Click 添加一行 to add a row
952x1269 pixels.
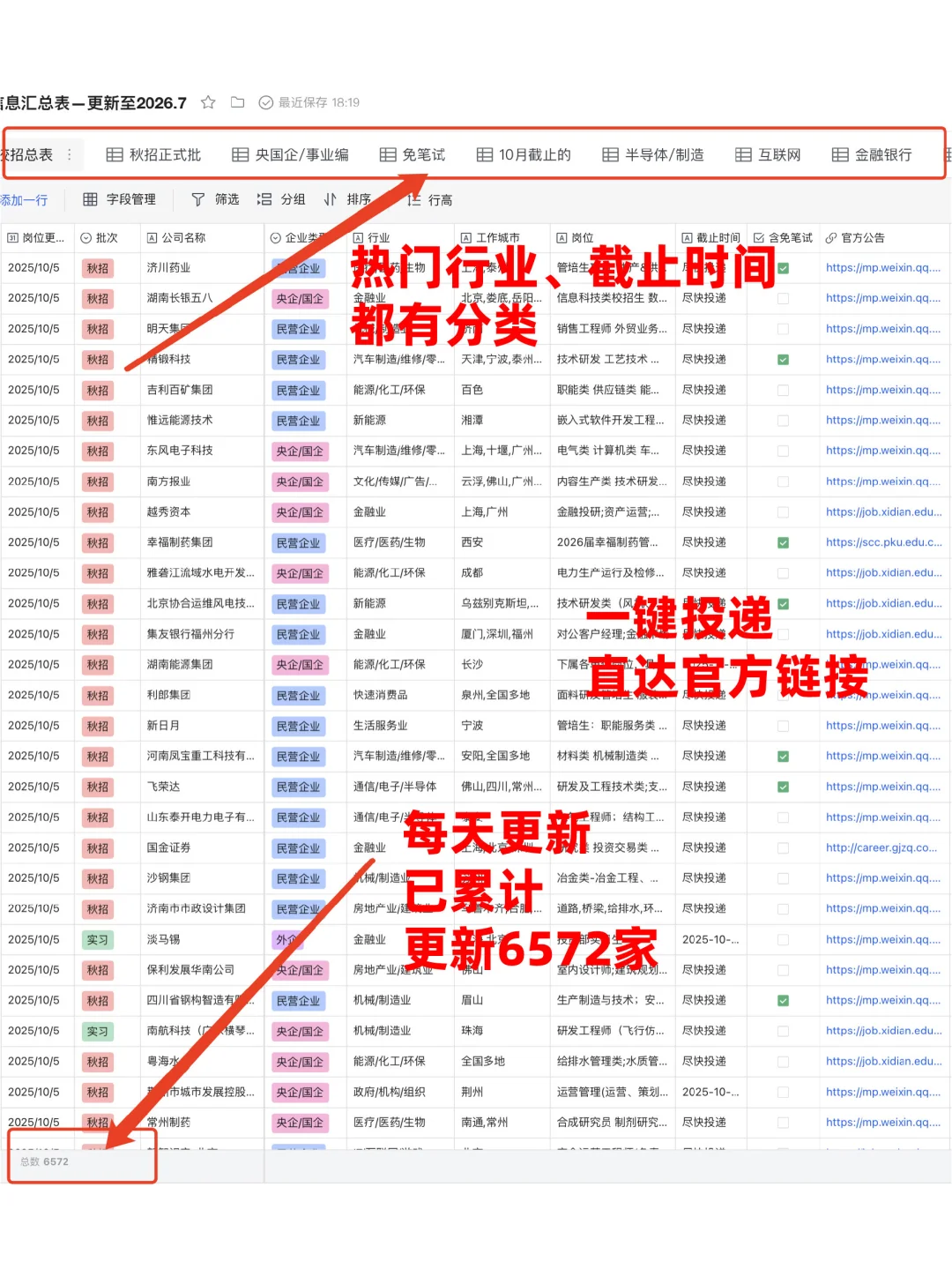tap(24, 200)
